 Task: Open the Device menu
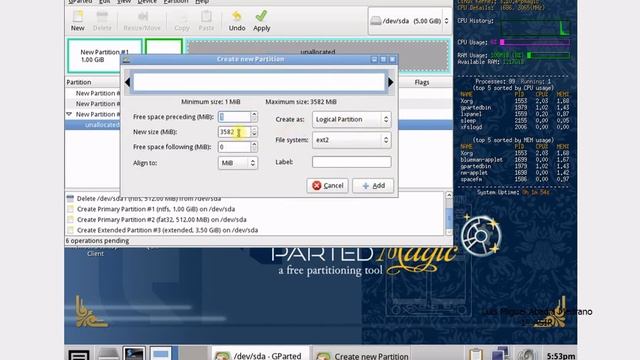click(147, 2)
